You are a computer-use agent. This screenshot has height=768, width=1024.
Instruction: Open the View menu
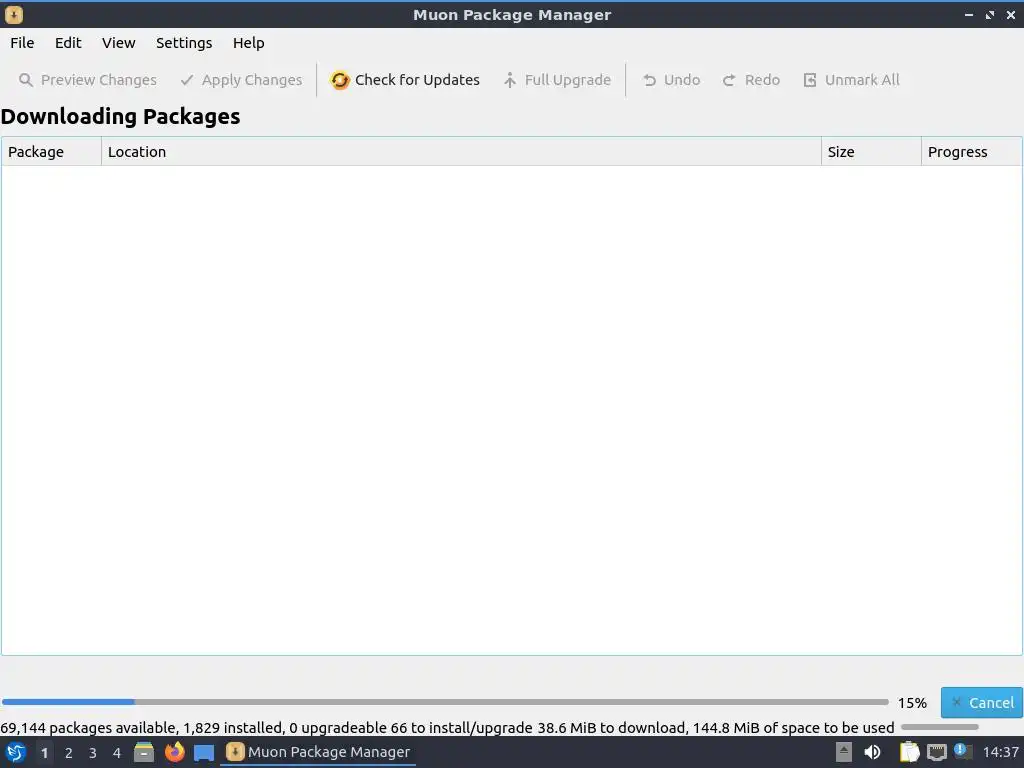[118, 43]
